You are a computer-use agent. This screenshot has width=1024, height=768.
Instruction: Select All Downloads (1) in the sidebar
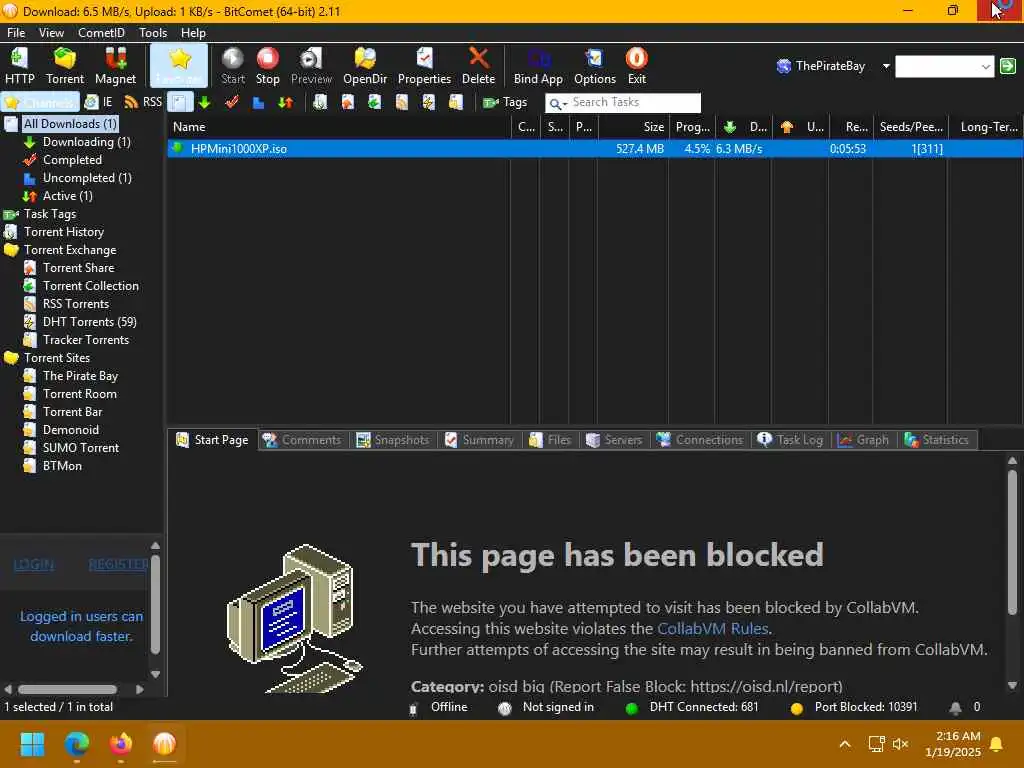[x=70, y=123]
